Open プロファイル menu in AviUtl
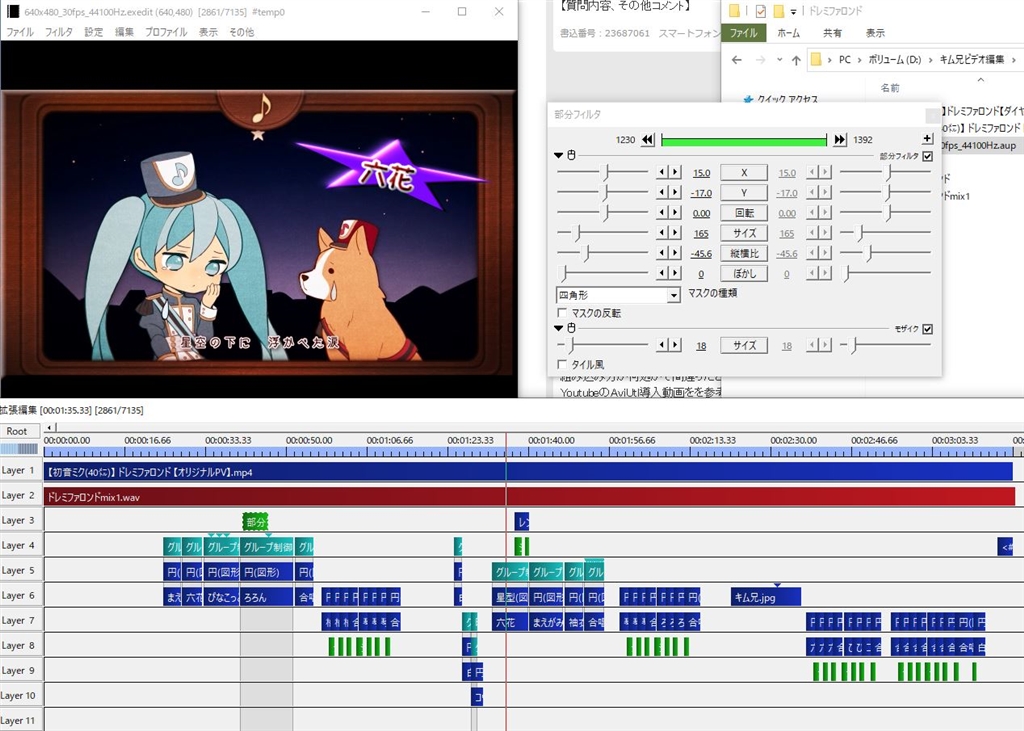Viewport: 1024px width, 731px height. tap(166, 32)
